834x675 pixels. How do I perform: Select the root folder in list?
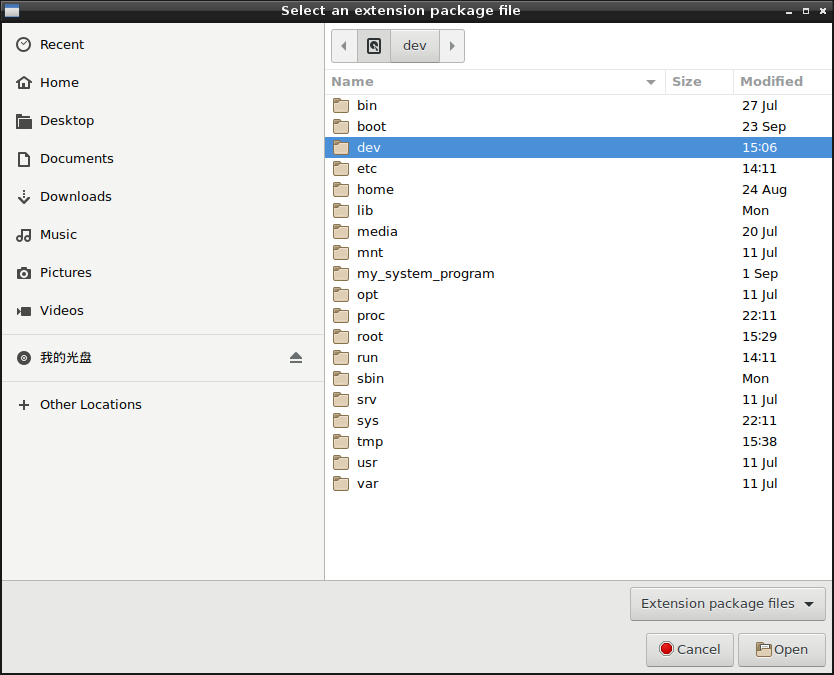[x=578, y=337]
